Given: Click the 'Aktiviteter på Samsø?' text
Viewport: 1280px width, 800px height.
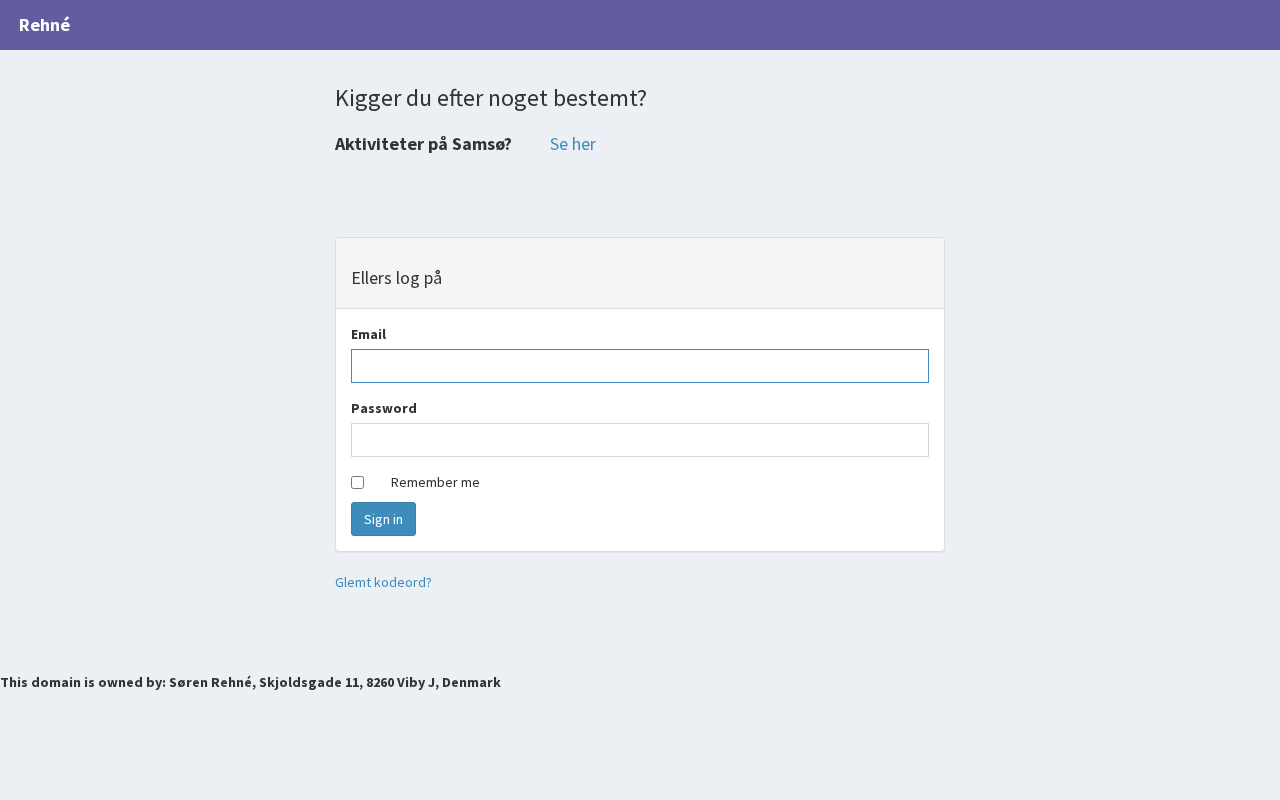Looking at the screenshot, I should (423, 144).
